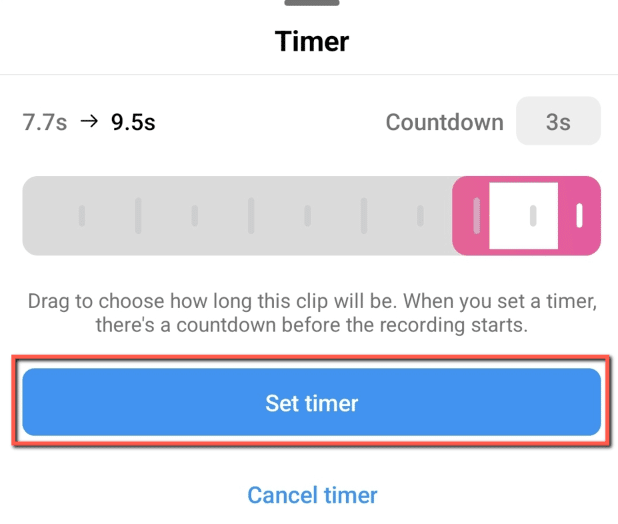This screenshot has height=524, width=618.
Task: Click the second tick mark on the gray track
Action: pos(138,215)
